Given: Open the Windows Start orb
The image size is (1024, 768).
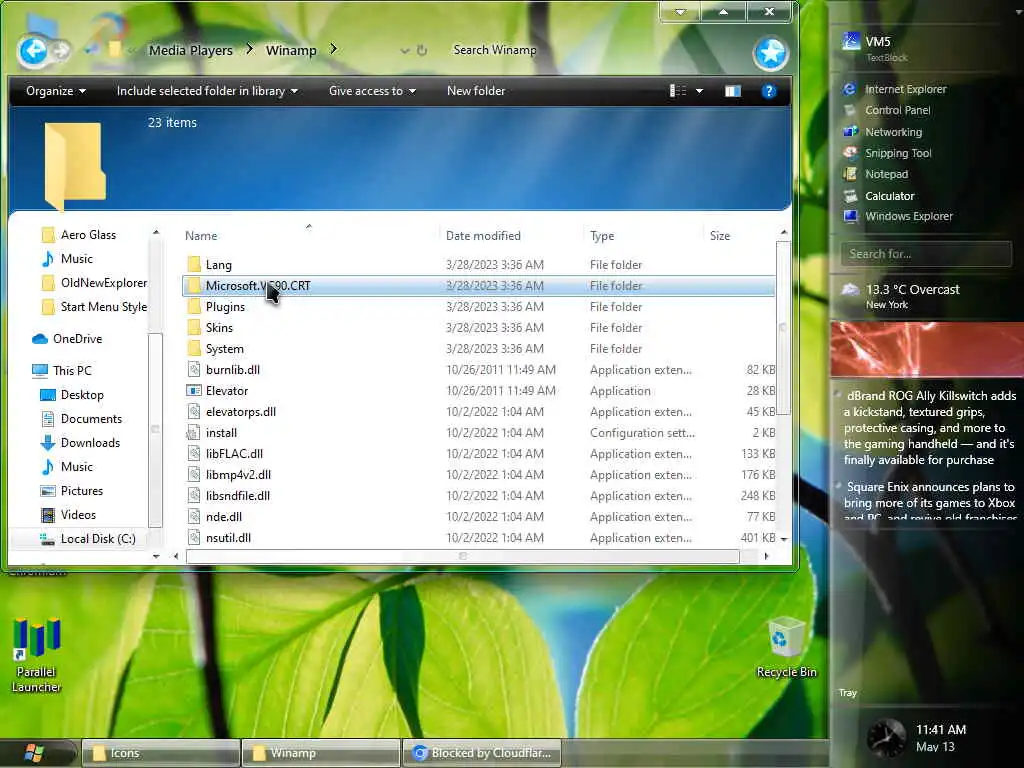Looking at the screenshot, I should pos(34,753).
